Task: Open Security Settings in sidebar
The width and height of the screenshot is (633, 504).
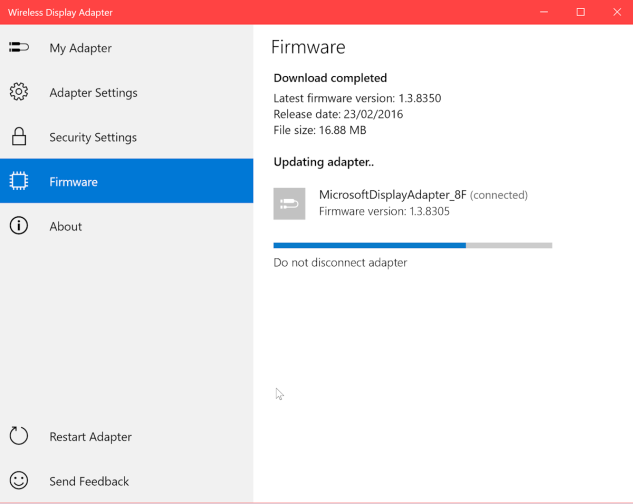Action: [x=93, y=137]
